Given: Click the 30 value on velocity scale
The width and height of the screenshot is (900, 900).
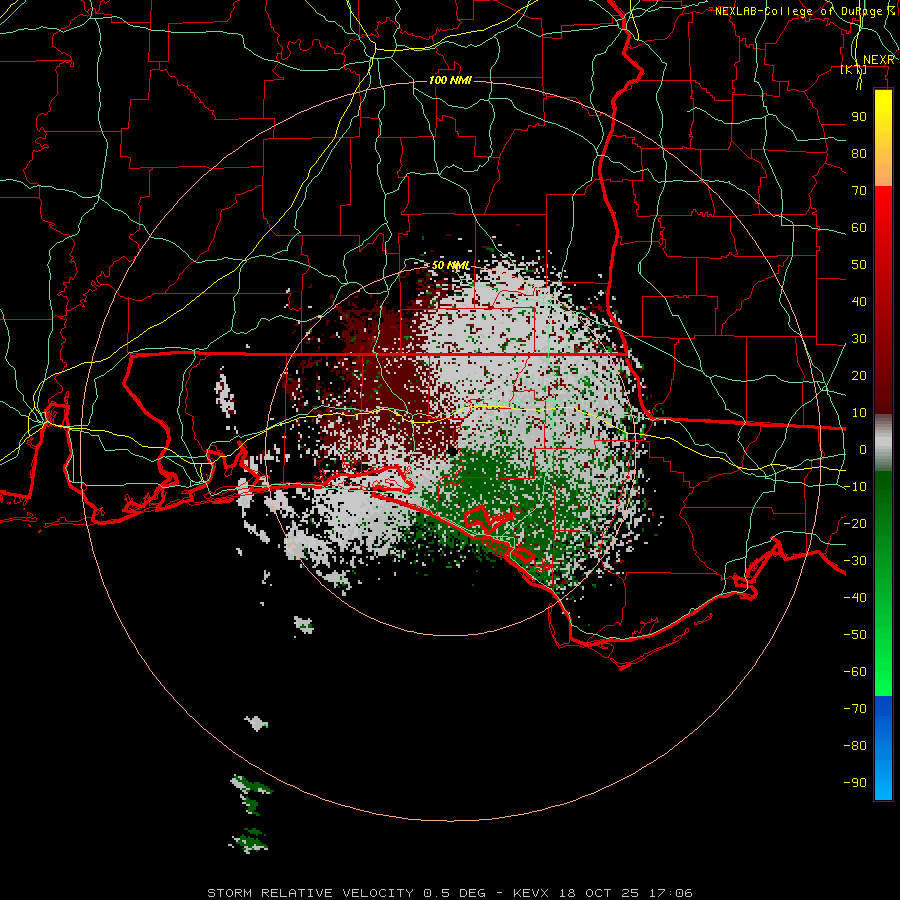Looking at the screenshot, I should pyautogui.click(x=859, y=339).
